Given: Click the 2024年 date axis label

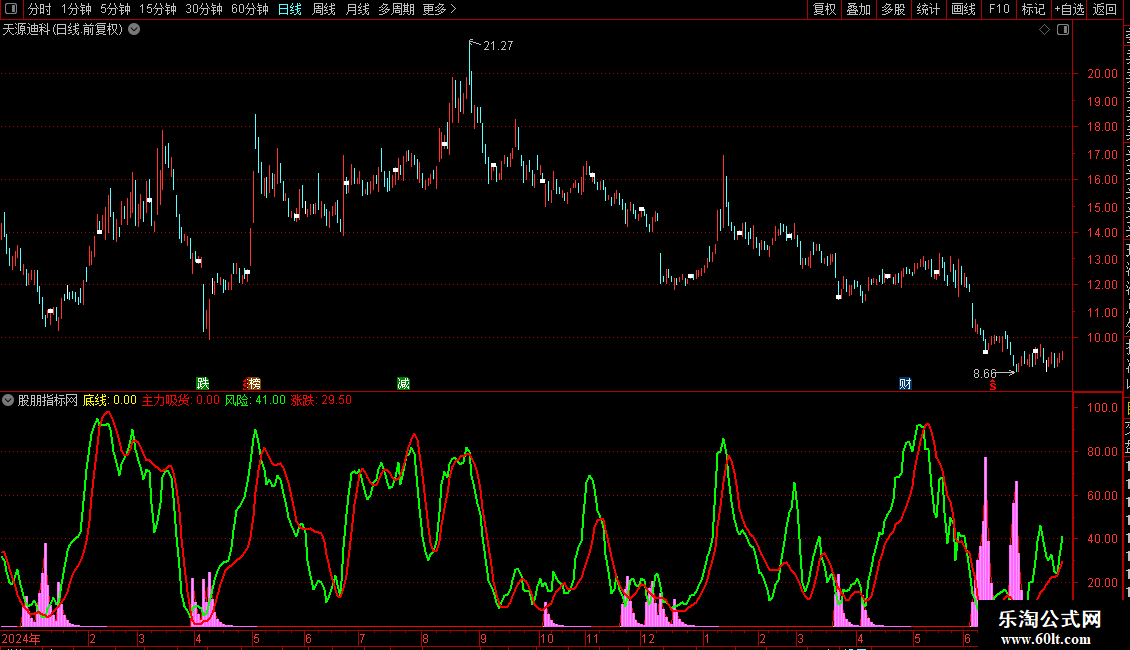Looking at the screenshot, I should click(21, 638).
